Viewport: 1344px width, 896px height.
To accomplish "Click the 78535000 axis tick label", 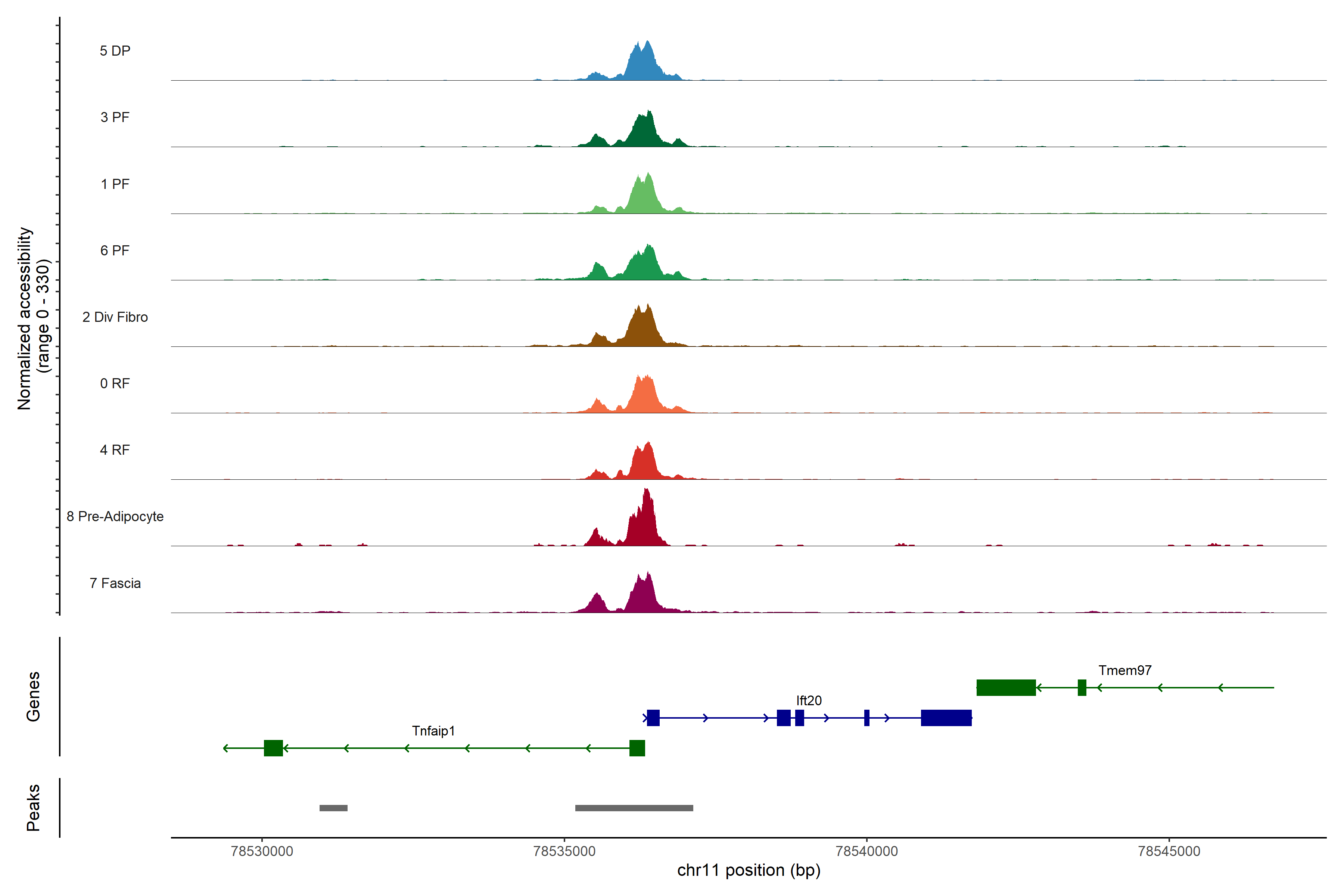I will click(564, 851).
